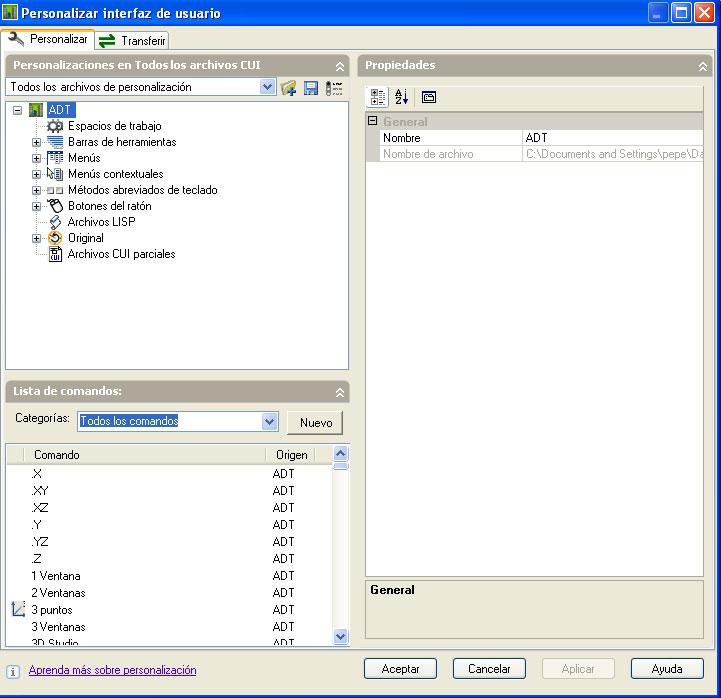
Task: Select the .Z command row
Action: (x=169, y=559)
